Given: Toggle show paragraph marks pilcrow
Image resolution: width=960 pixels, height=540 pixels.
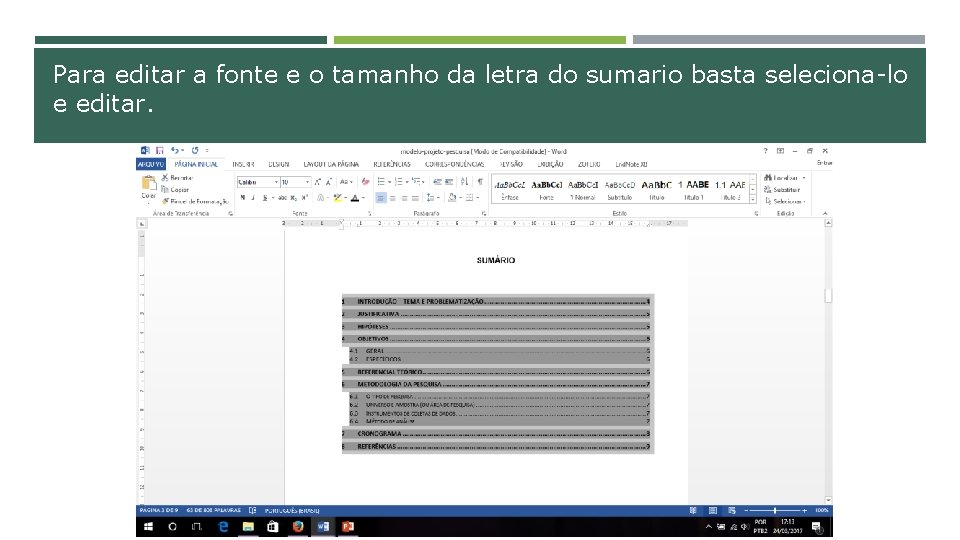Looking at the screenshot, I should pos(480,182).
